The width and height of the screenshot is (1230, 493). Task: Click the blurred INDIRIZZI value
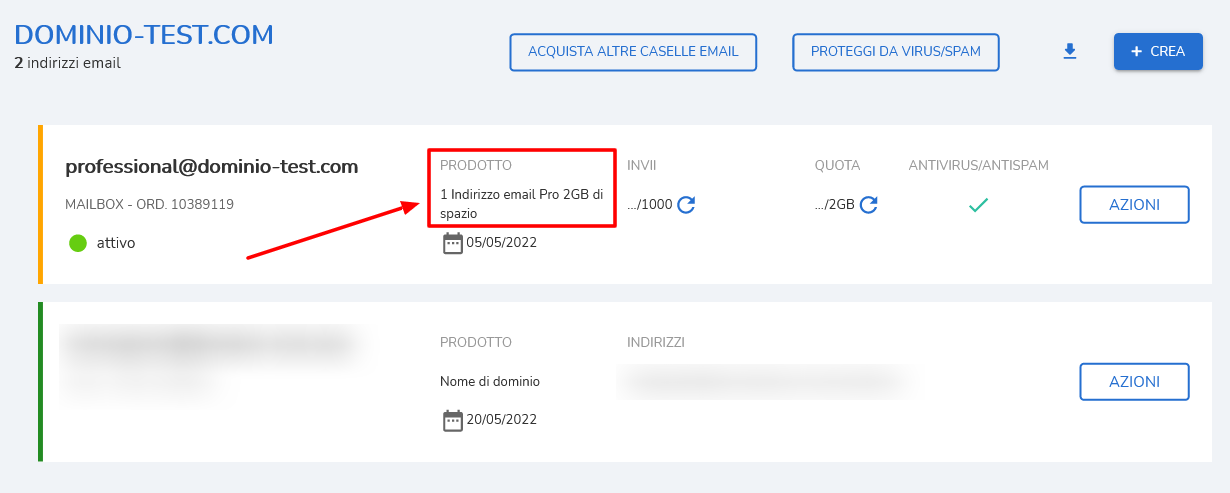(766, 381)
